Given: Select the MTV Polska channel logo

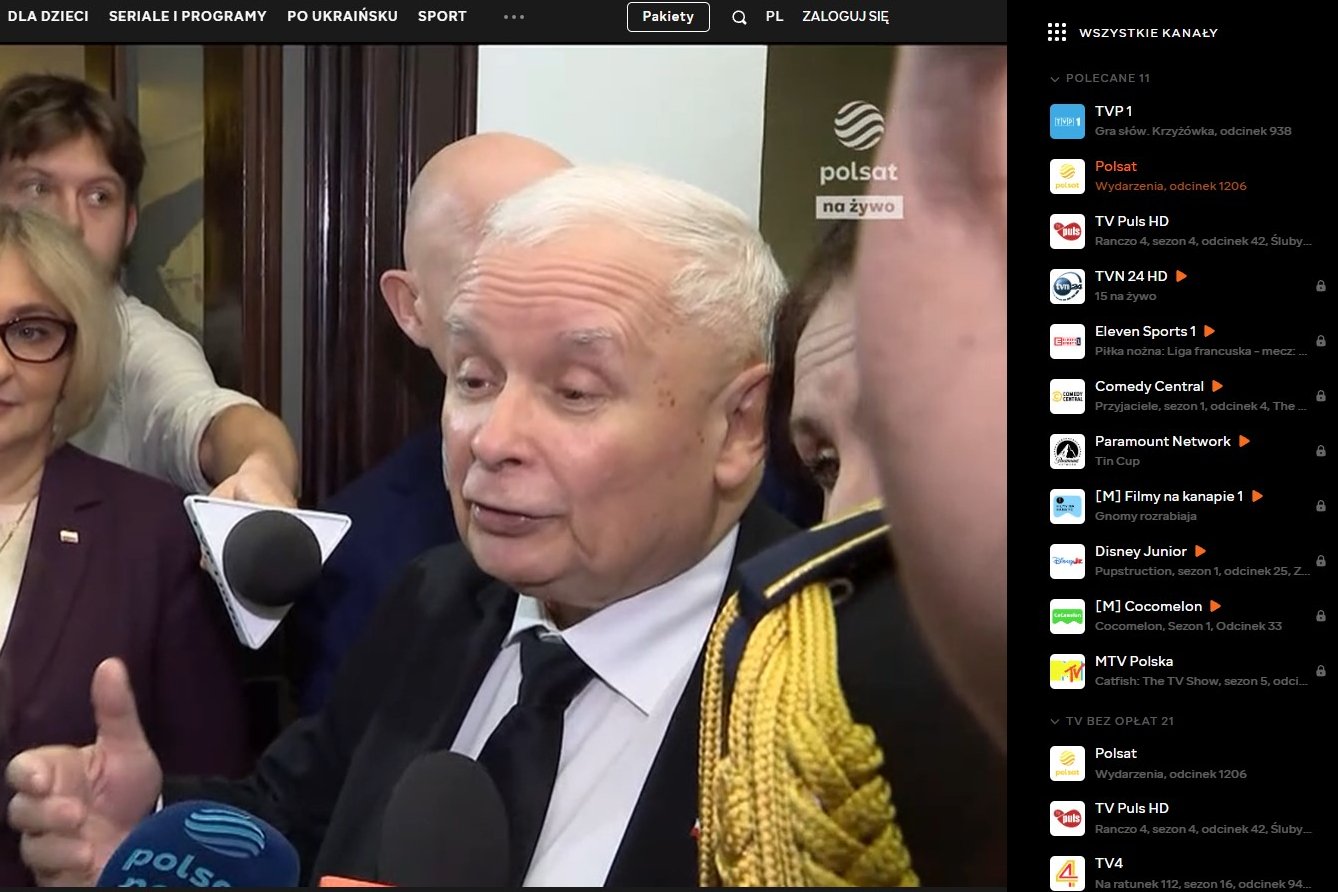Looking at the screenshot, I should point(1066,671).
